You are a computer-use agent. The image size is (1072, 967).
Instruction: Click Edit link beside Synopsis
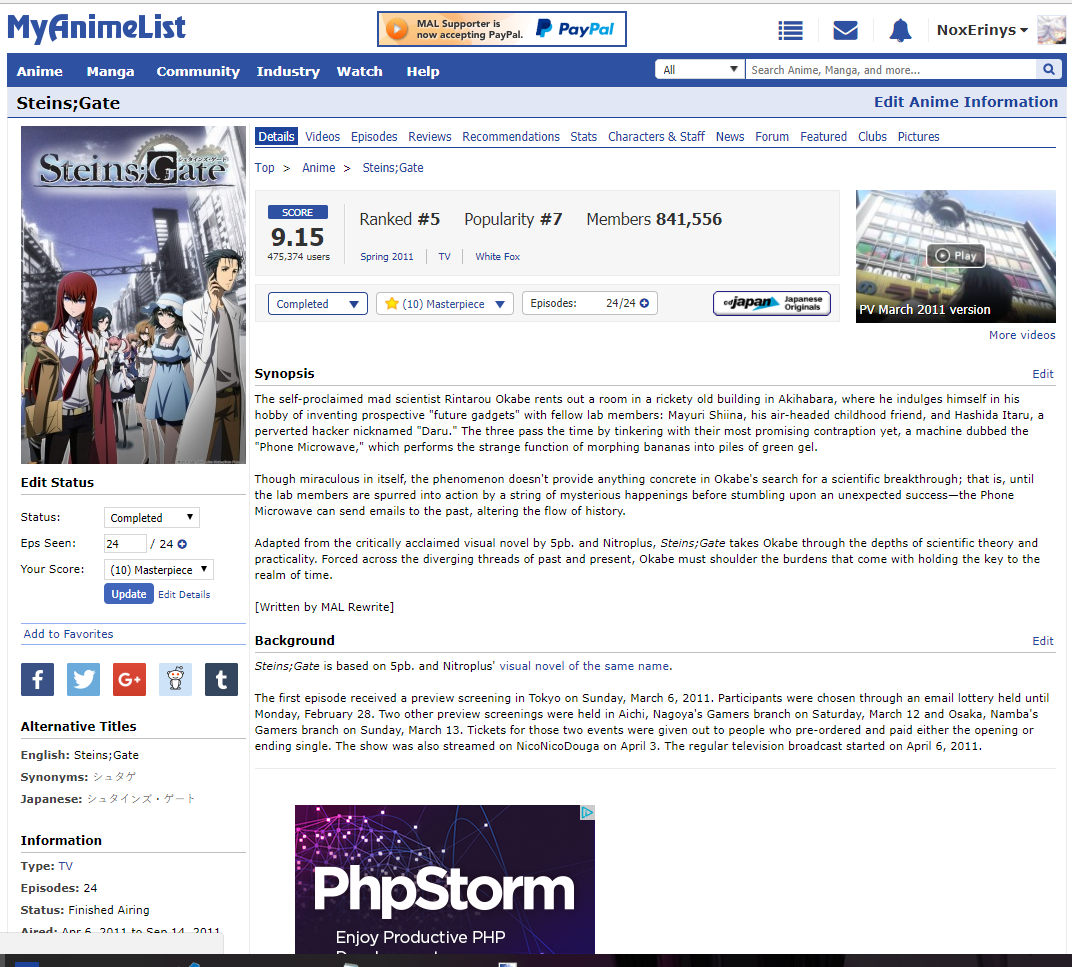click(1043, 374)
